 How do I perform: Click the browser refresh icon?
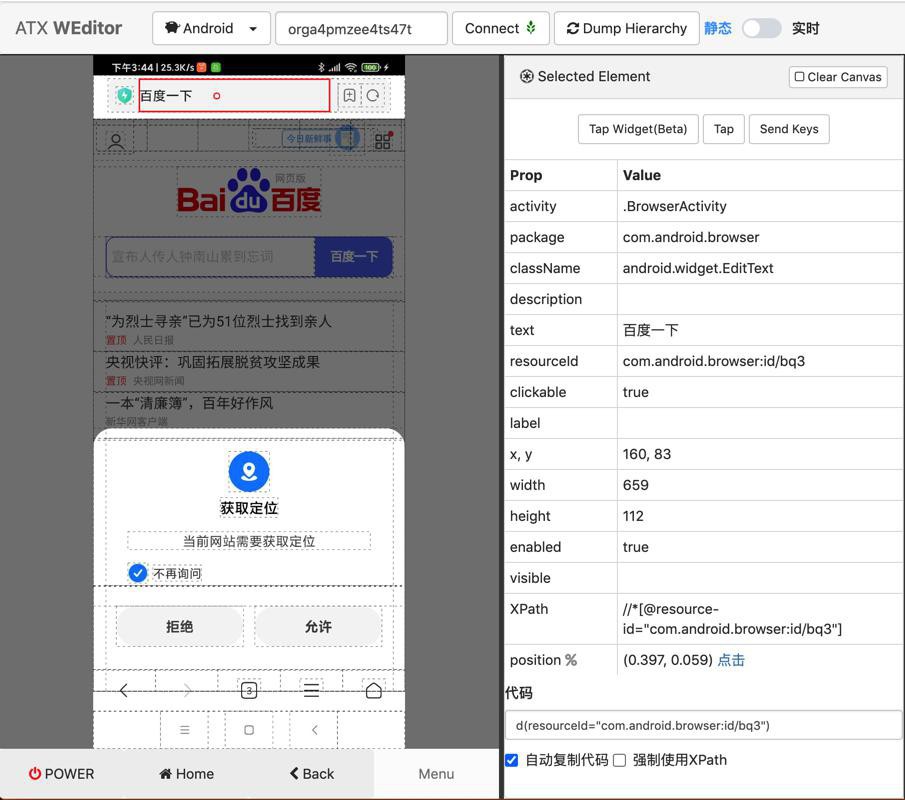[x=373, y=95]
